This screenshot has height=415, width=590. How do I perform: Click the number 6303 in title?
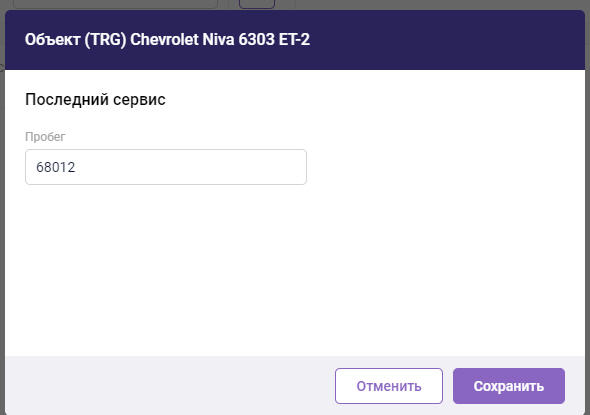(x=256, y=40)
